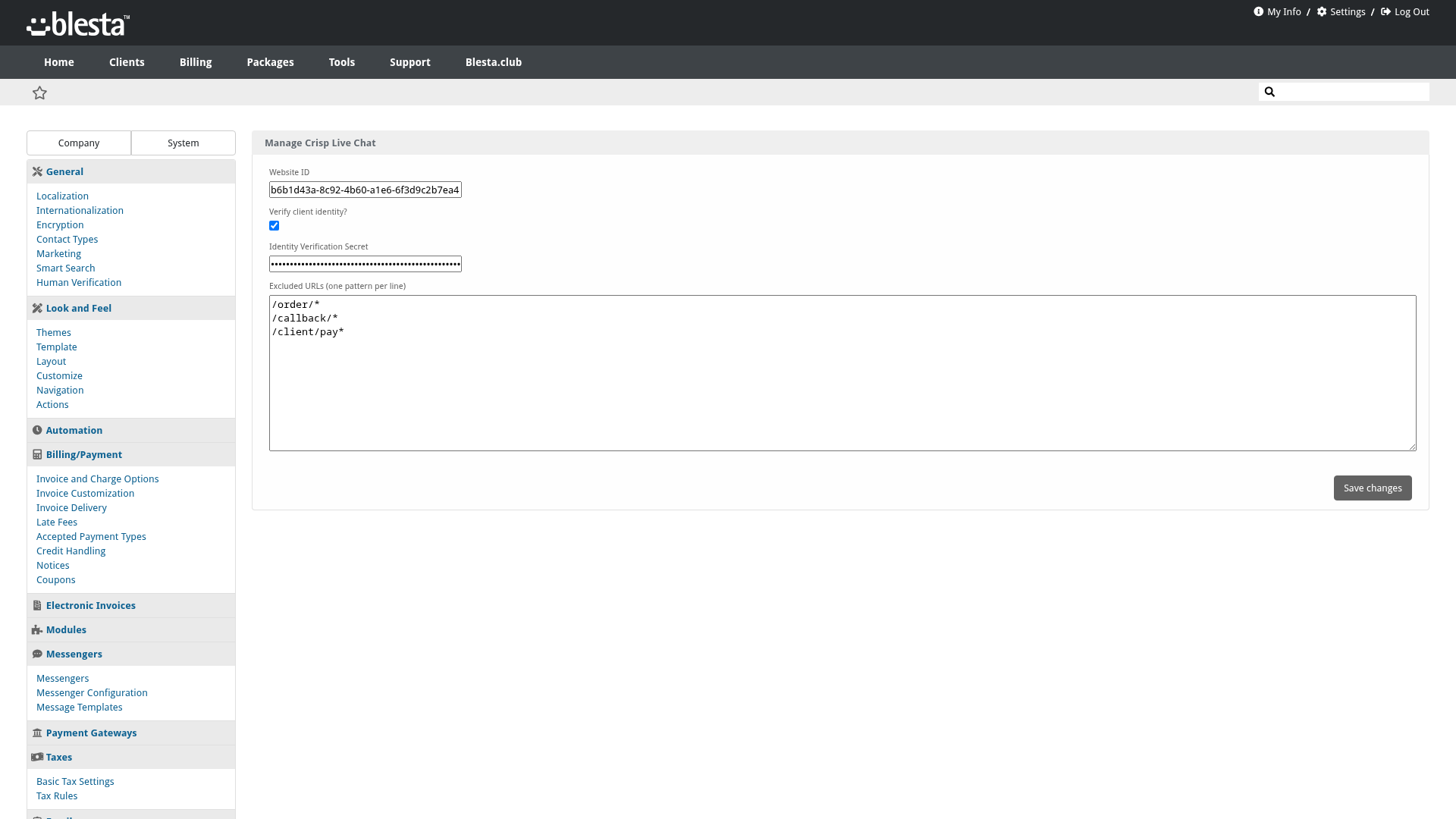Click the Log Out arrow icon
The image size is (1456, 819).
pos(1385,11)
